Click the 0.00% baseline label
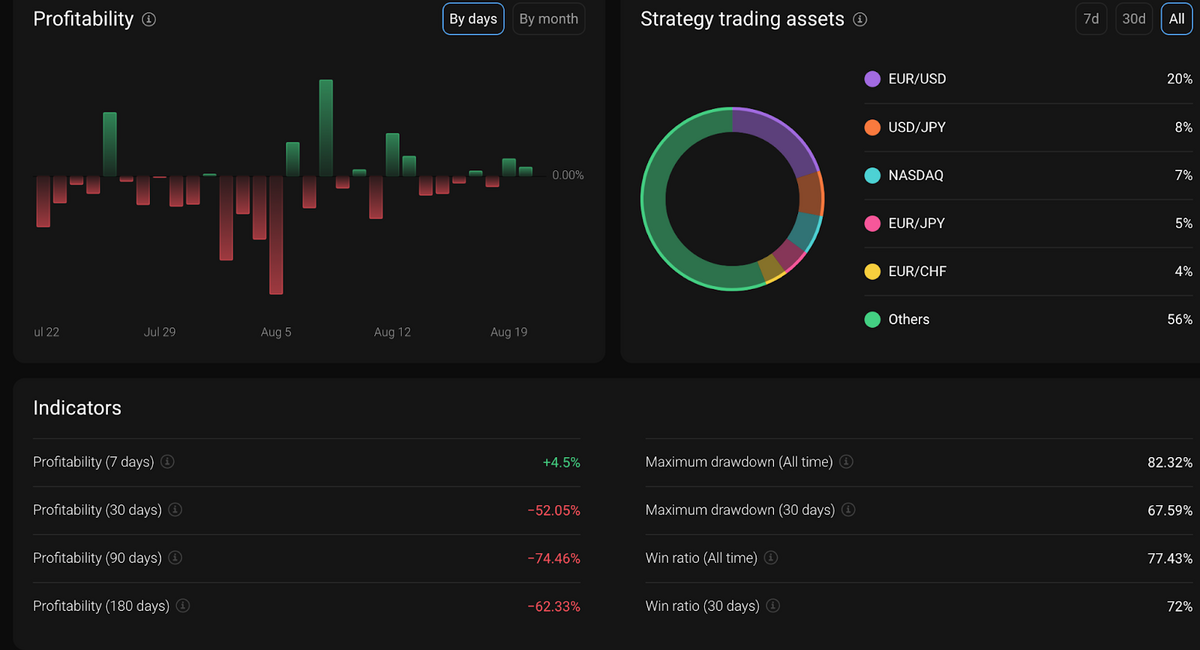Image resolution: width=1200 pixels, height=650 pixels. coord(568,175)
